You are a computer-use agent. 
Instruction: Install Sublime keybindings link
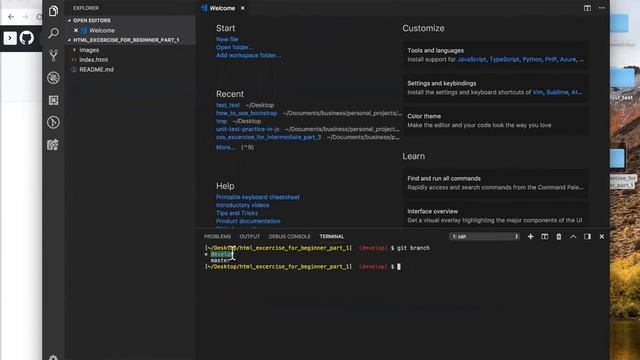[557, 92]
